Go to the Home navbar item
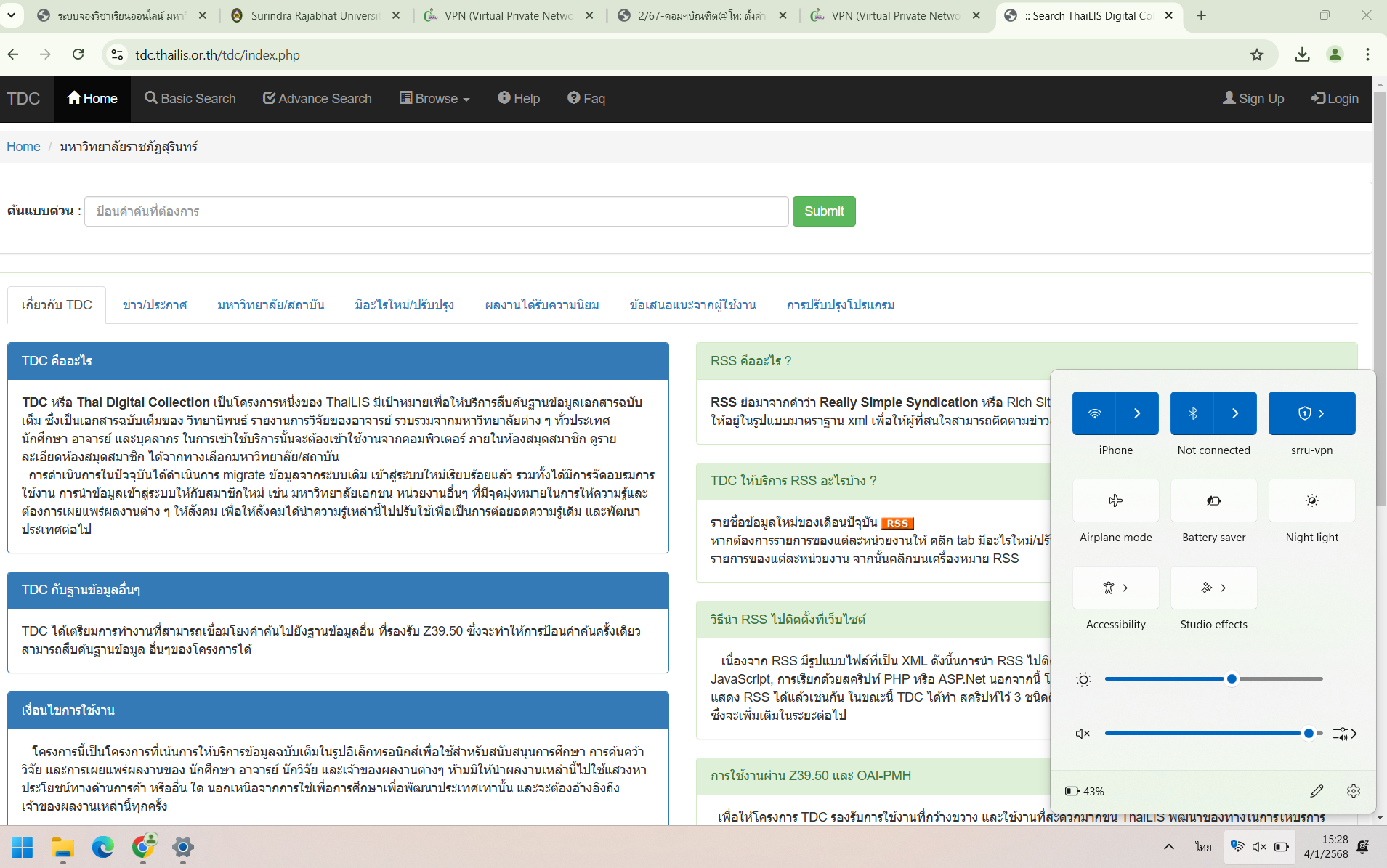The height and width of the screenshot is (868, 1387). click(x=92, y=99)
